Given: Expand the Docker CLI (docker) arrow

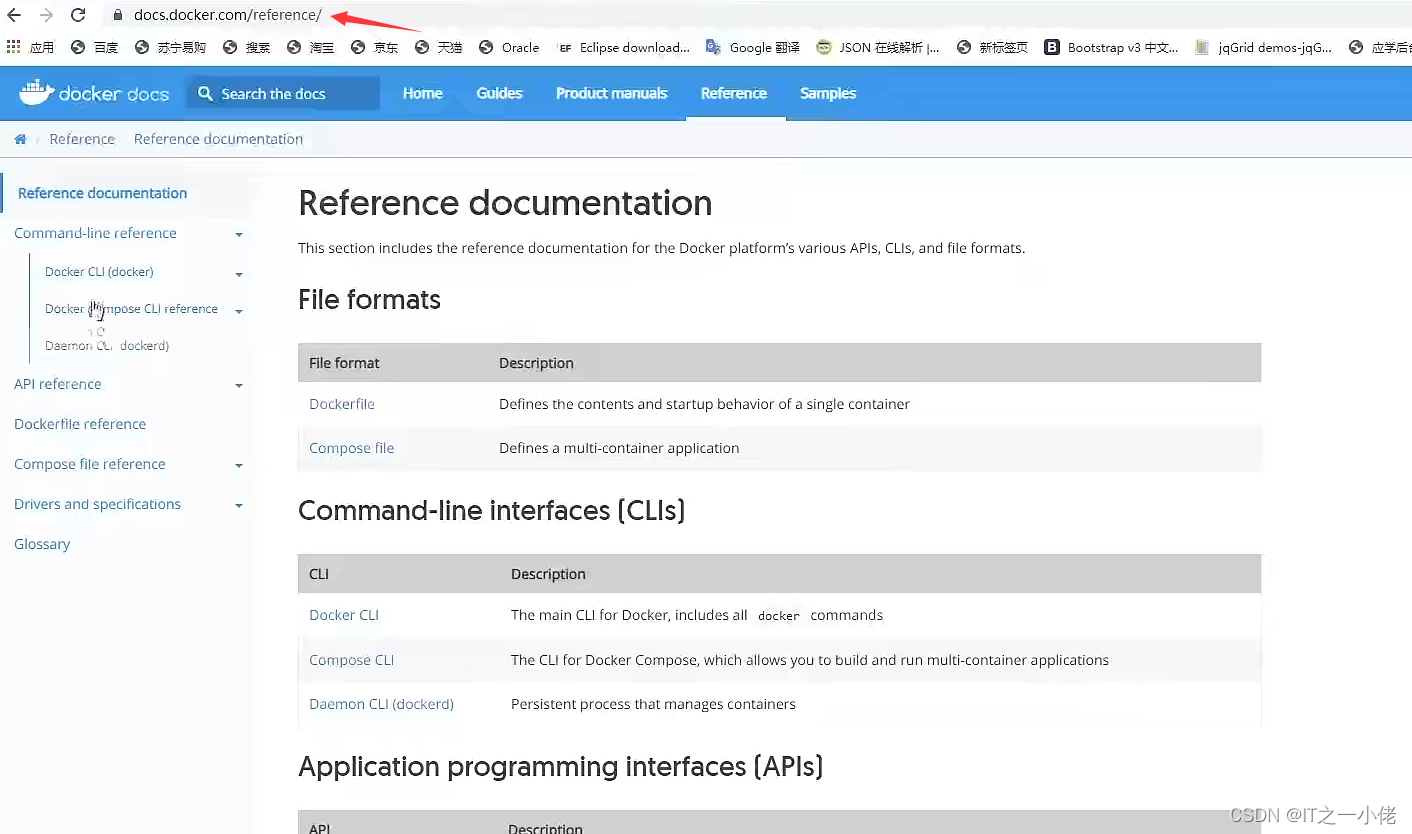Looking at the screenshot, I should tap(239, 274).
